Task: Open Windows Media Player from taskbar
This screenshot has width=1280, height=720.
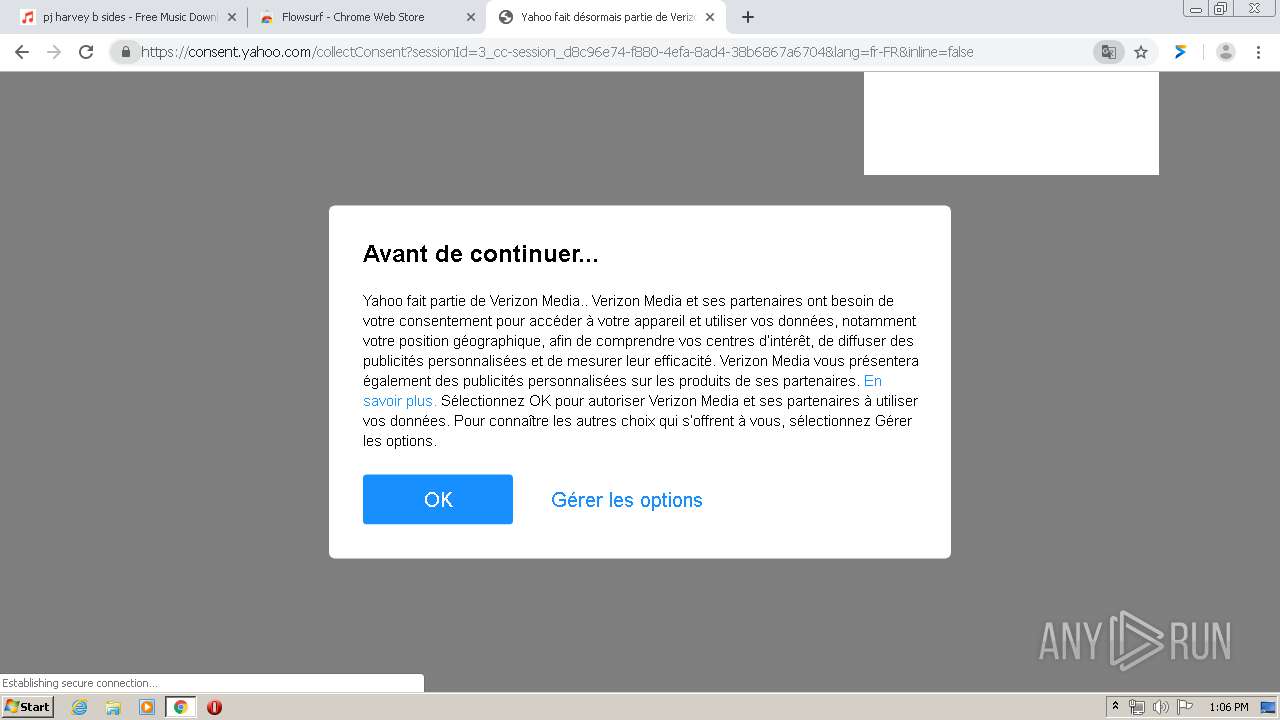Action: pyautogui.click(x=147, y=707)
